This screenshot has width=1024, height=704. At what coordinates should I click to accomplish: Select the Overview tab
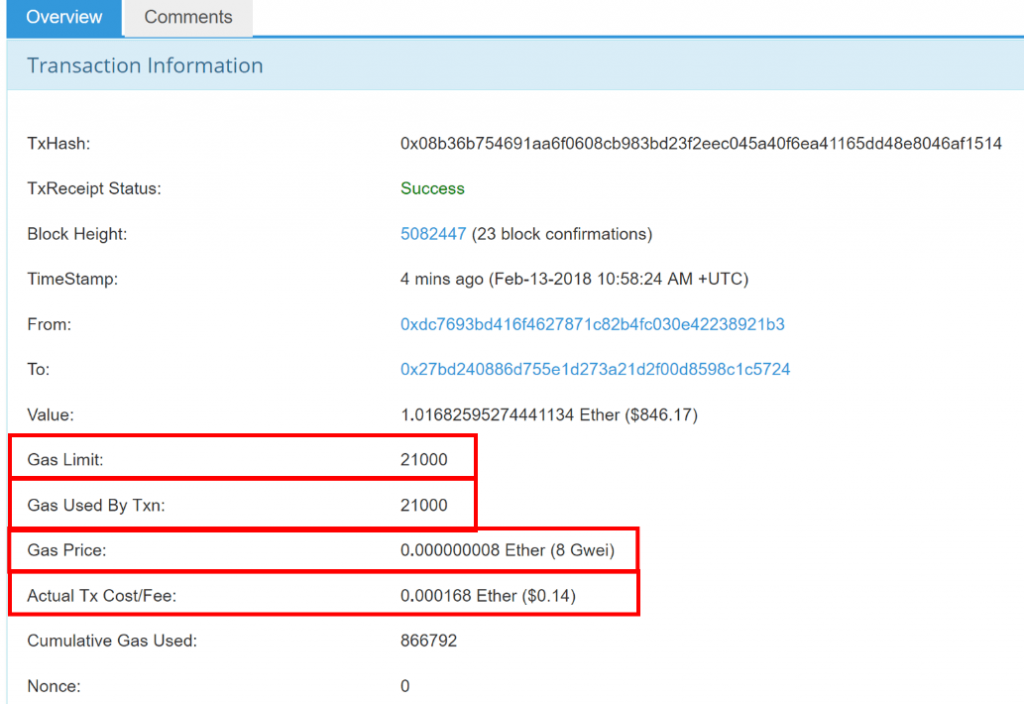tap(64, 17)
